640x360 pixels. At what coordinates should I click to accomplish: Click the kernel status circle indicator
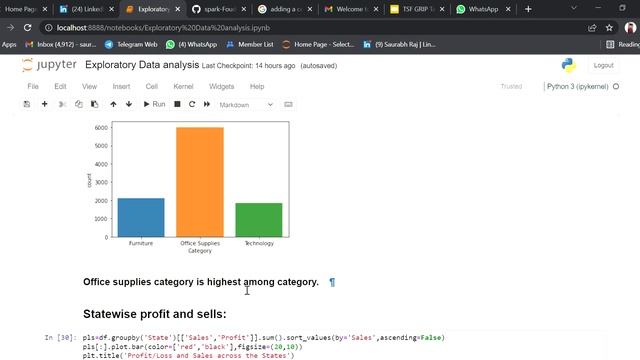[x=616, y=87]
